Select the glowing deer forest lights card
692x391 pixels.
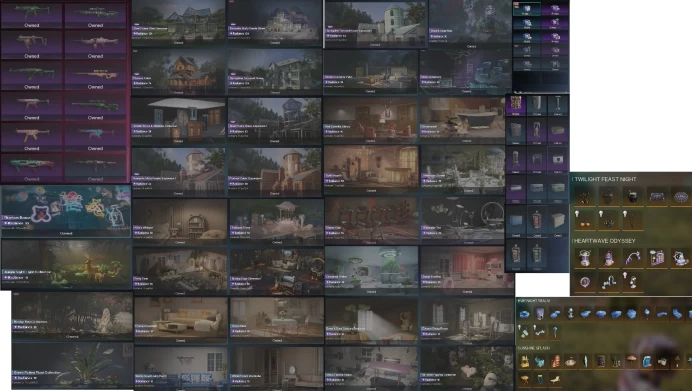(x=66, y=264)
